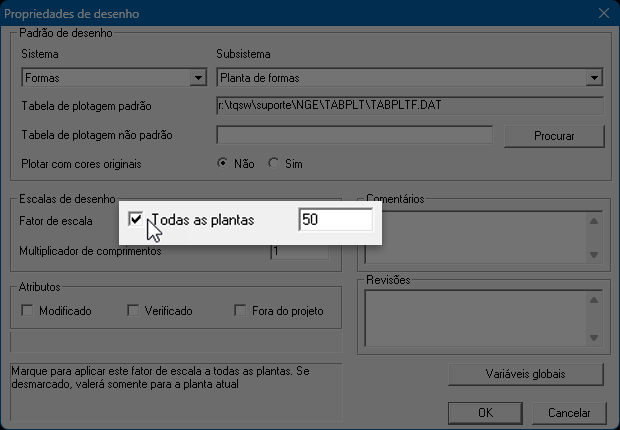Choose Sim for plotting with original colors
This screenshot has height=430, width=620.
tap(273, 163)
